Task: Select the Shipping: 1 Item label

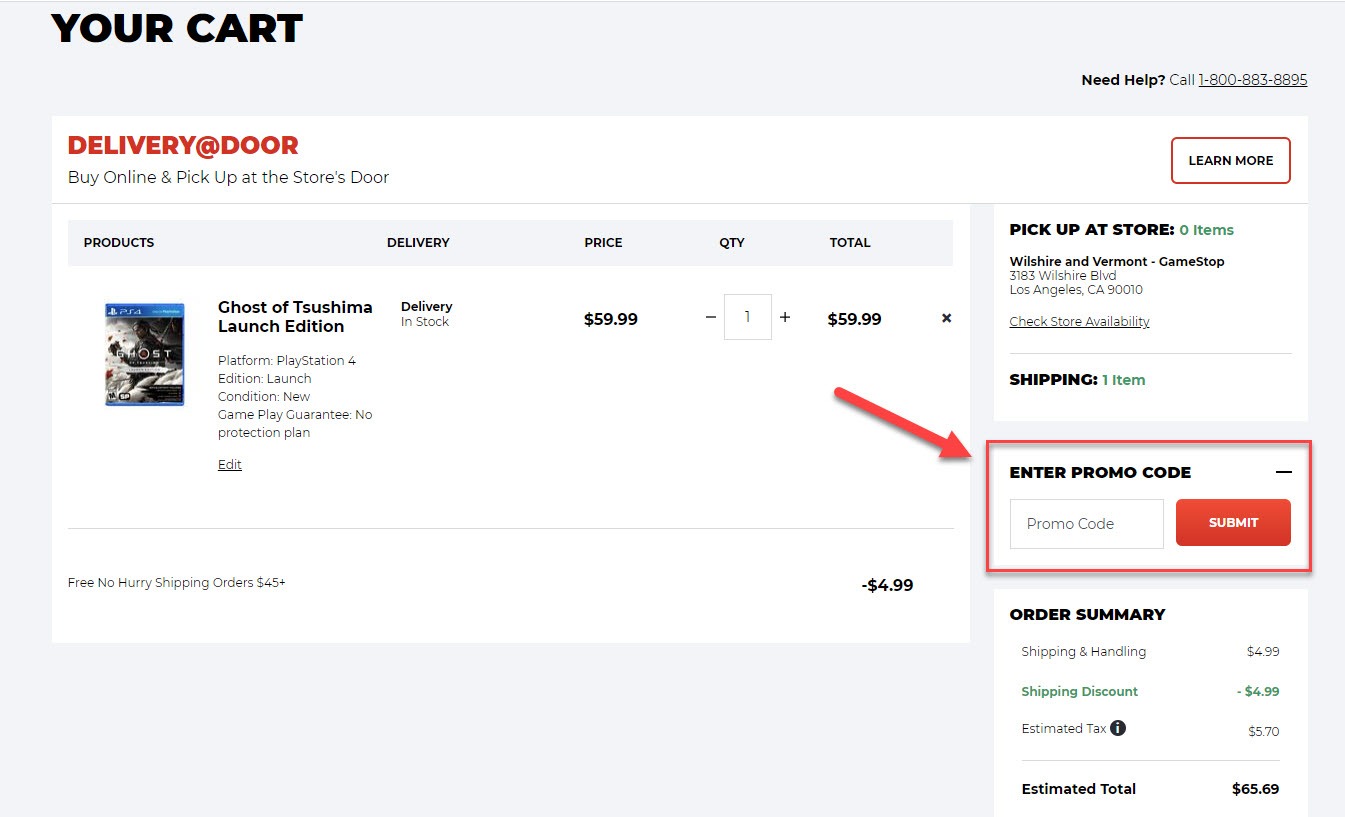Action: 1077,380
